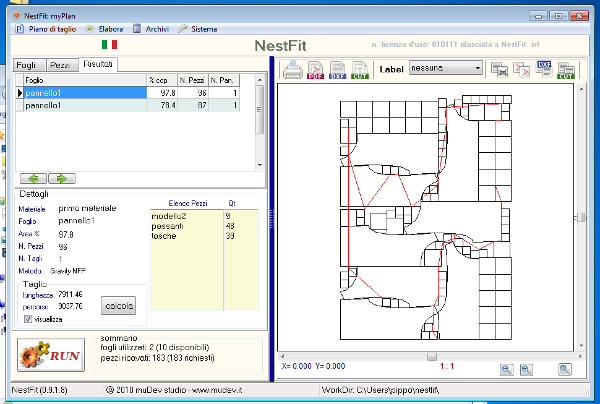
Task: Click the Metodo value Gravity NFP
Action: (x=68, y=271)
